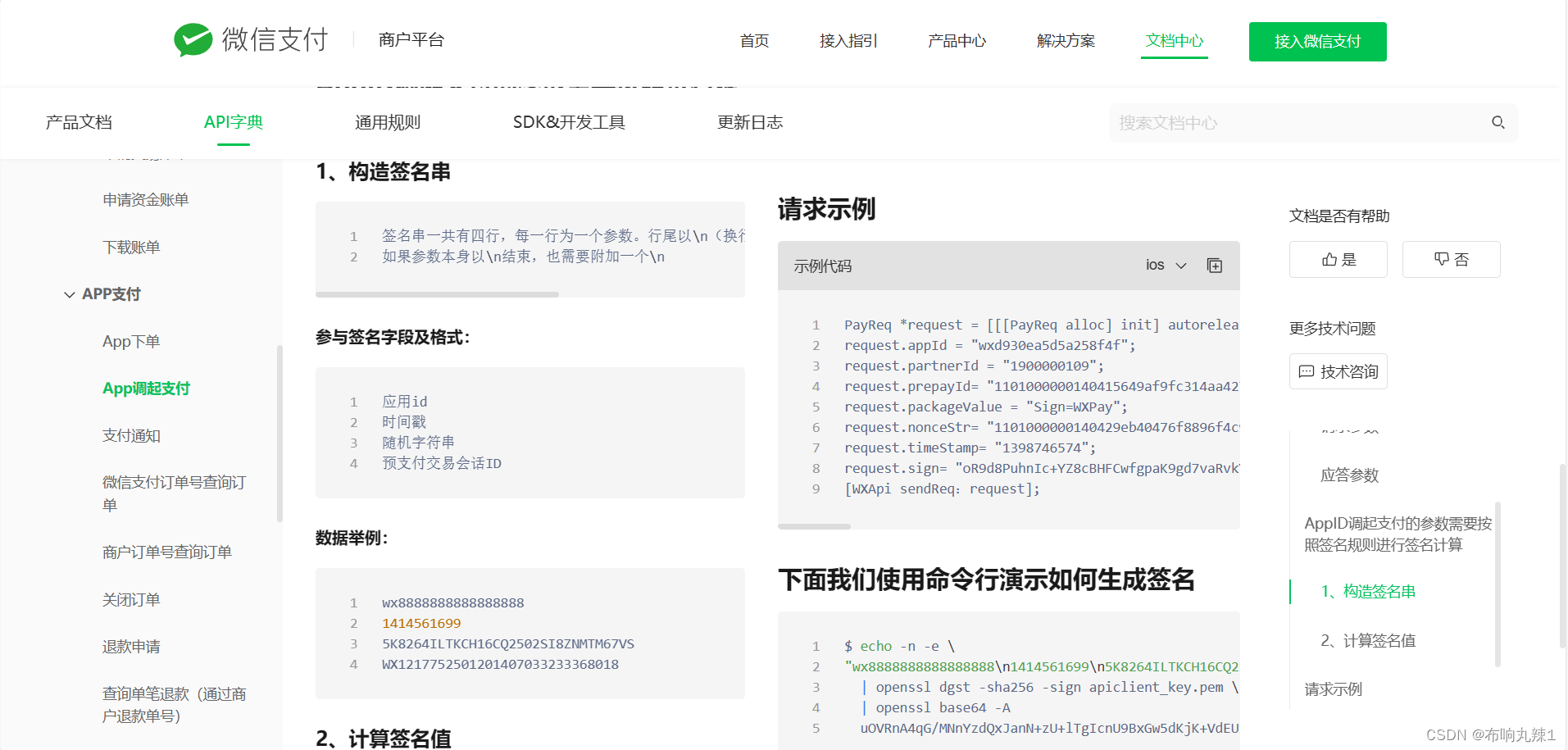
Task: Click the 商户平台 header label
Action: (411, 40)
